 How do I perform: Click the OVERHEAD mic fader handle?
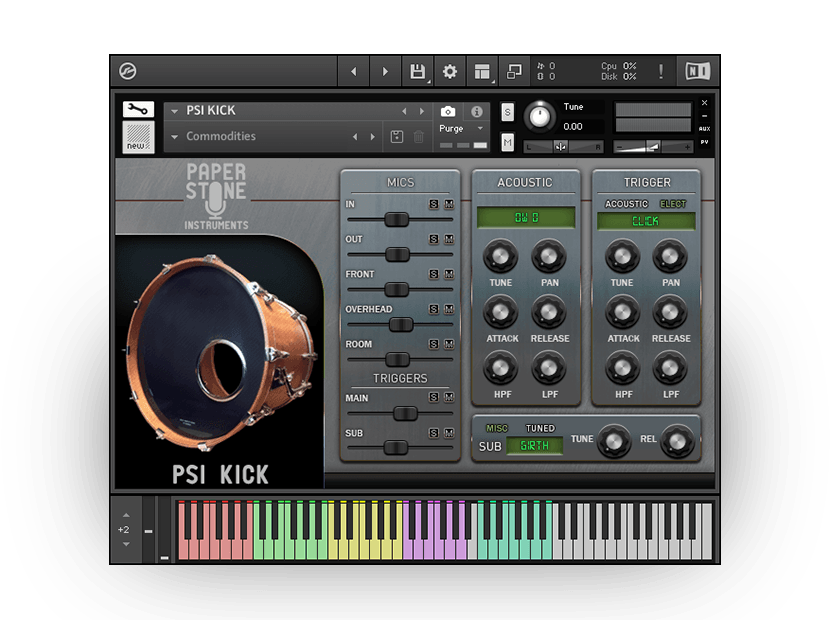[x=401, y=325]
